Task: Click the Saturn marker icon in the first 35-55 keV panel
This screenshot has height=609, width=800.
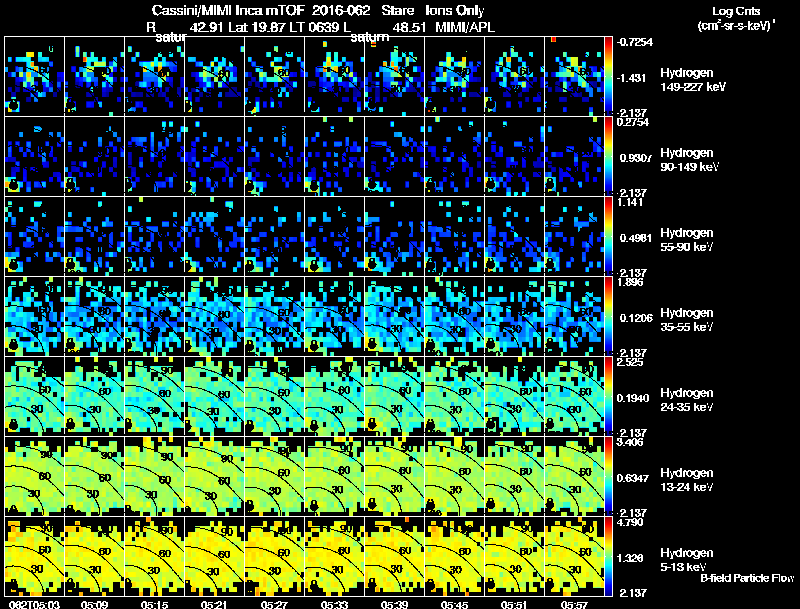Action: (14, 344)
